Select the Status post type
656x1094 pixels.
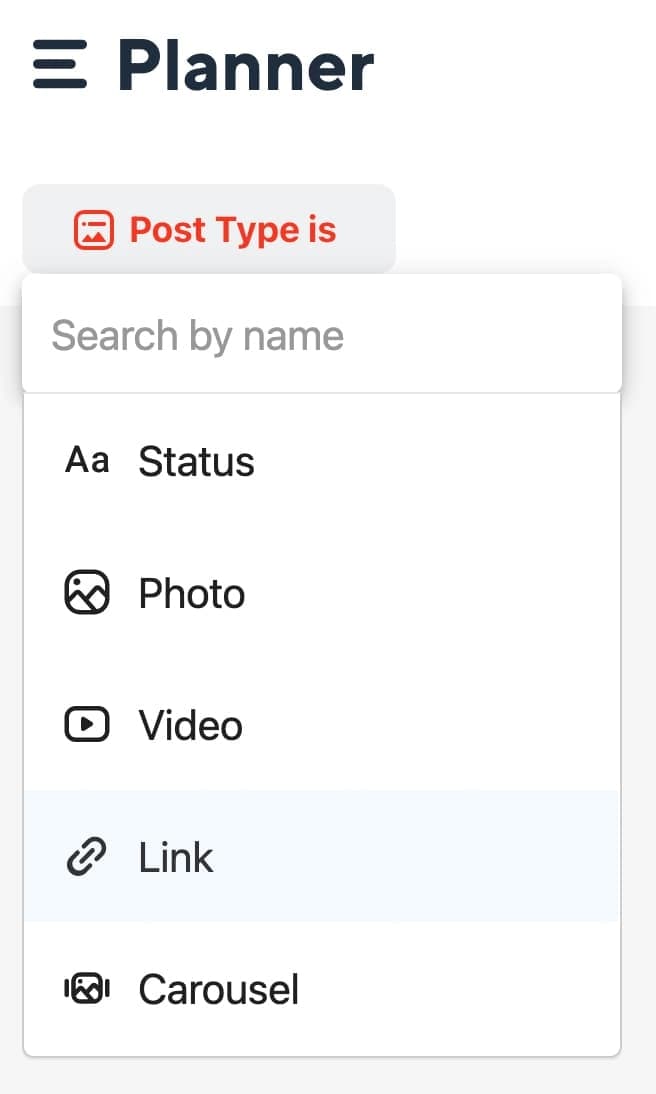point(322,460)
